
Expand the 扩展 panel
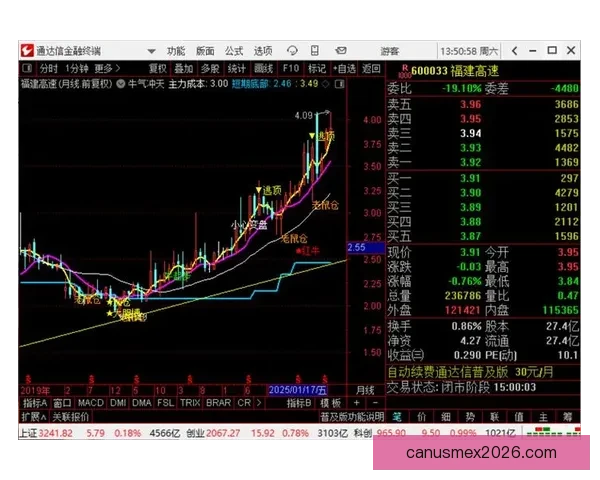coord(34,416)
